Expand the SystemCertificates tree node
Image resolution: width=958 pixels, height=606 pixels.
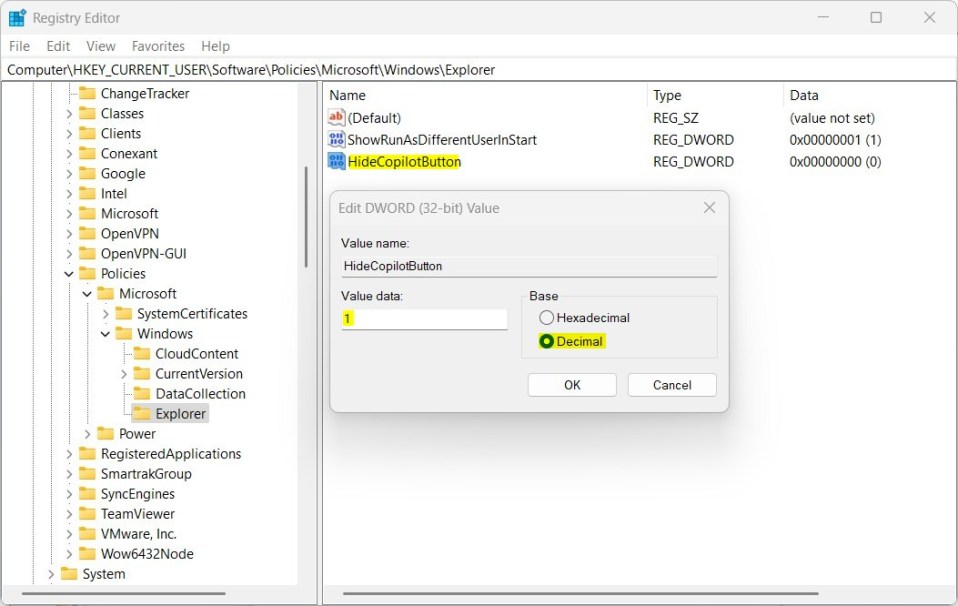105,313
